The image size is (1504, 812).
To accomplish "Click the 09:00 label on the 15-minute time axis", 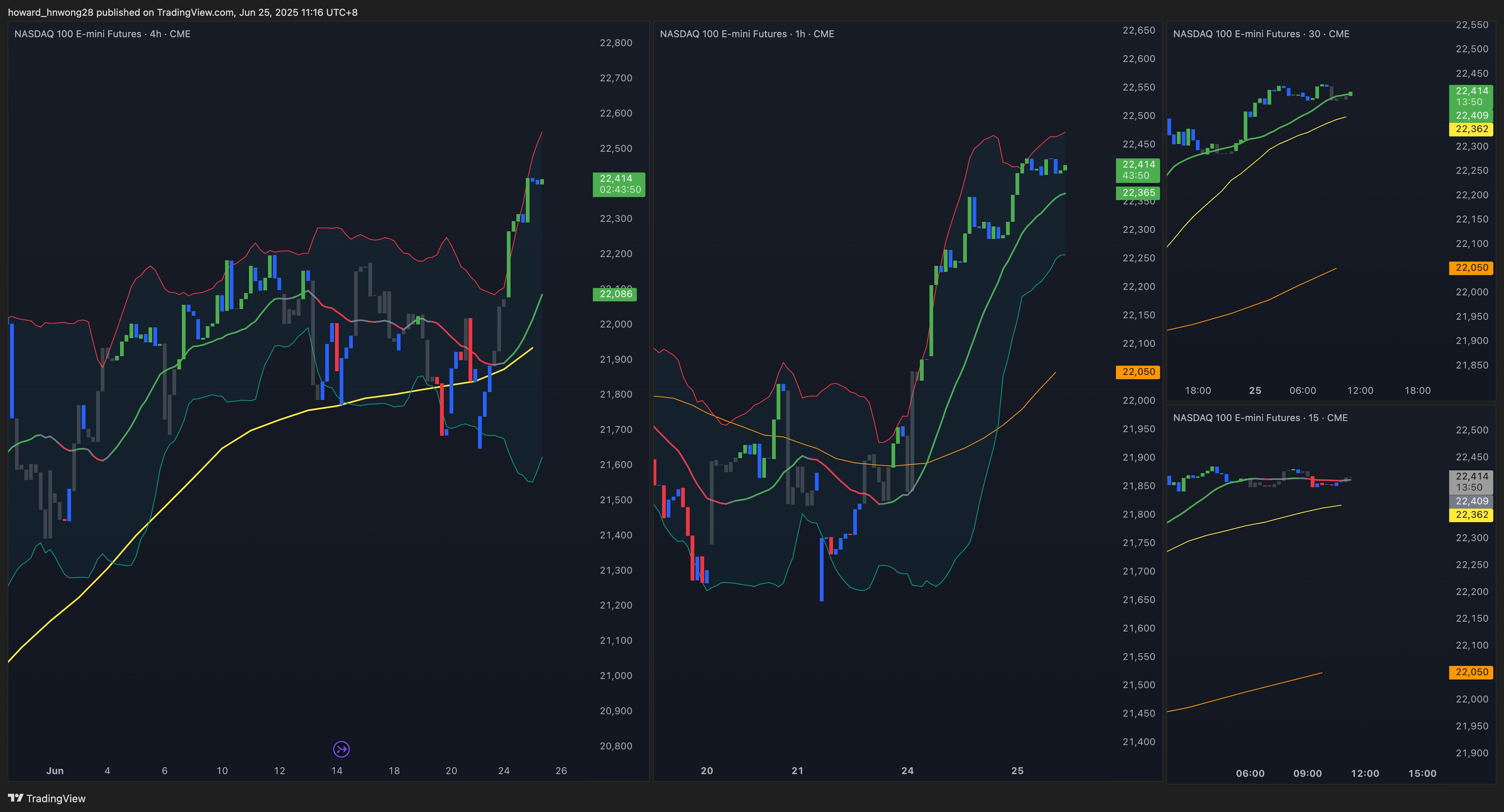I will point(1307,774).
